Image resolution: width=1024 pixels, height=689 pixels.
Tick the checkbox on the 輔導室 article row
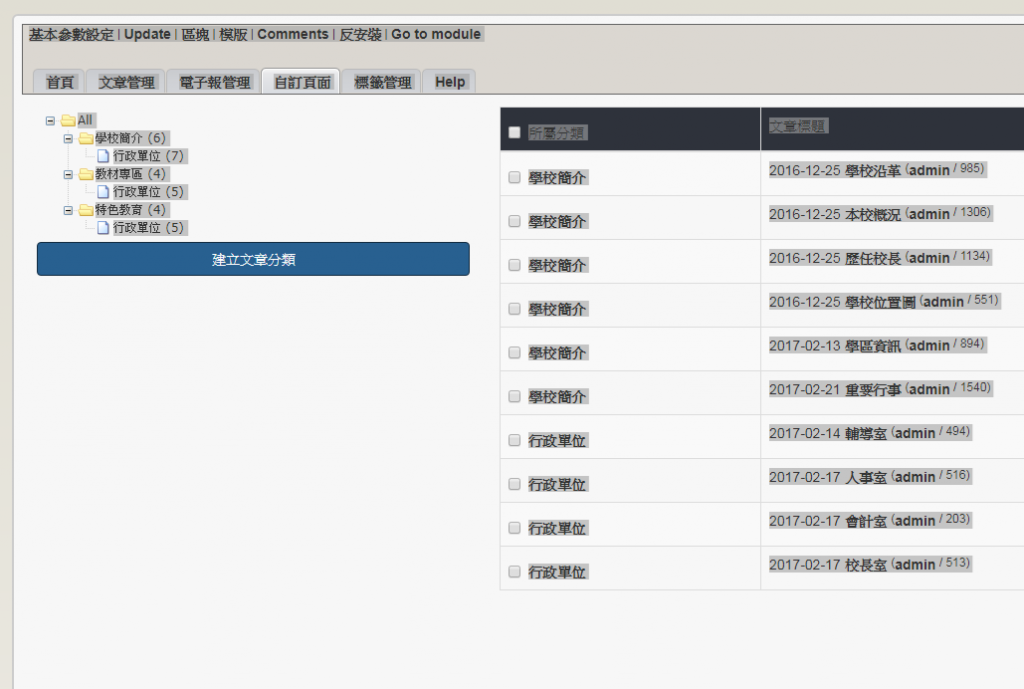click(x=514, y=440)
